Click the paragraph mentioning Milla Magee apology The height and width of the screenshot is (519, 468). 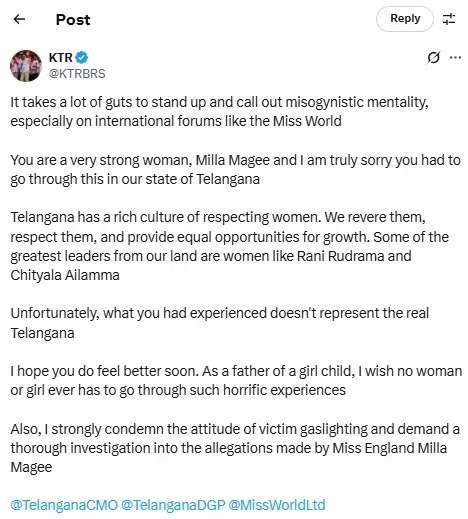click(235, 170)
